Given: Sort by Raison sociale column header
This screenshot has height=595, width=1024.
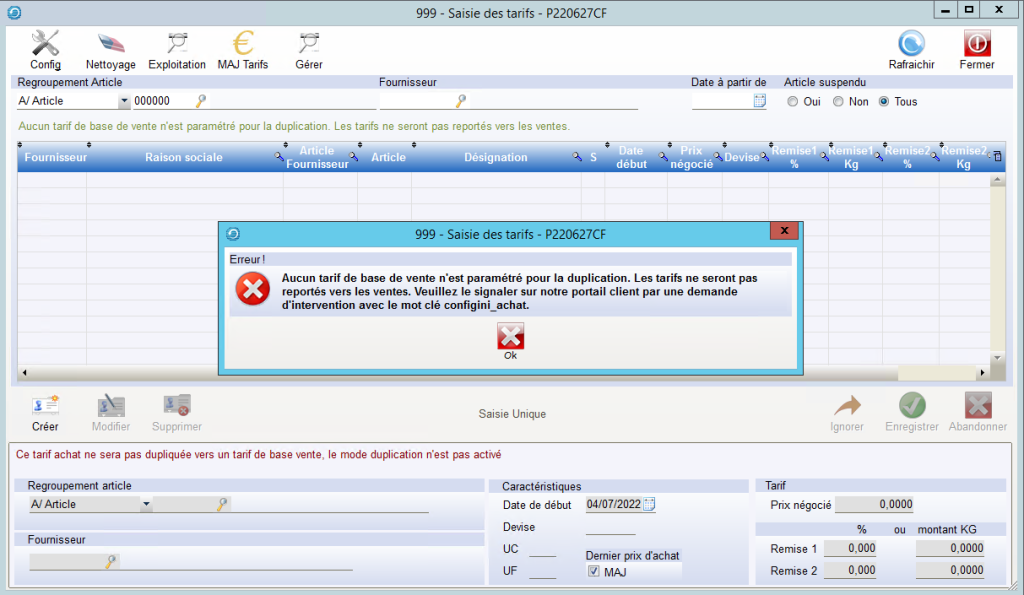Looking at the screenshot, I should 184,157.
